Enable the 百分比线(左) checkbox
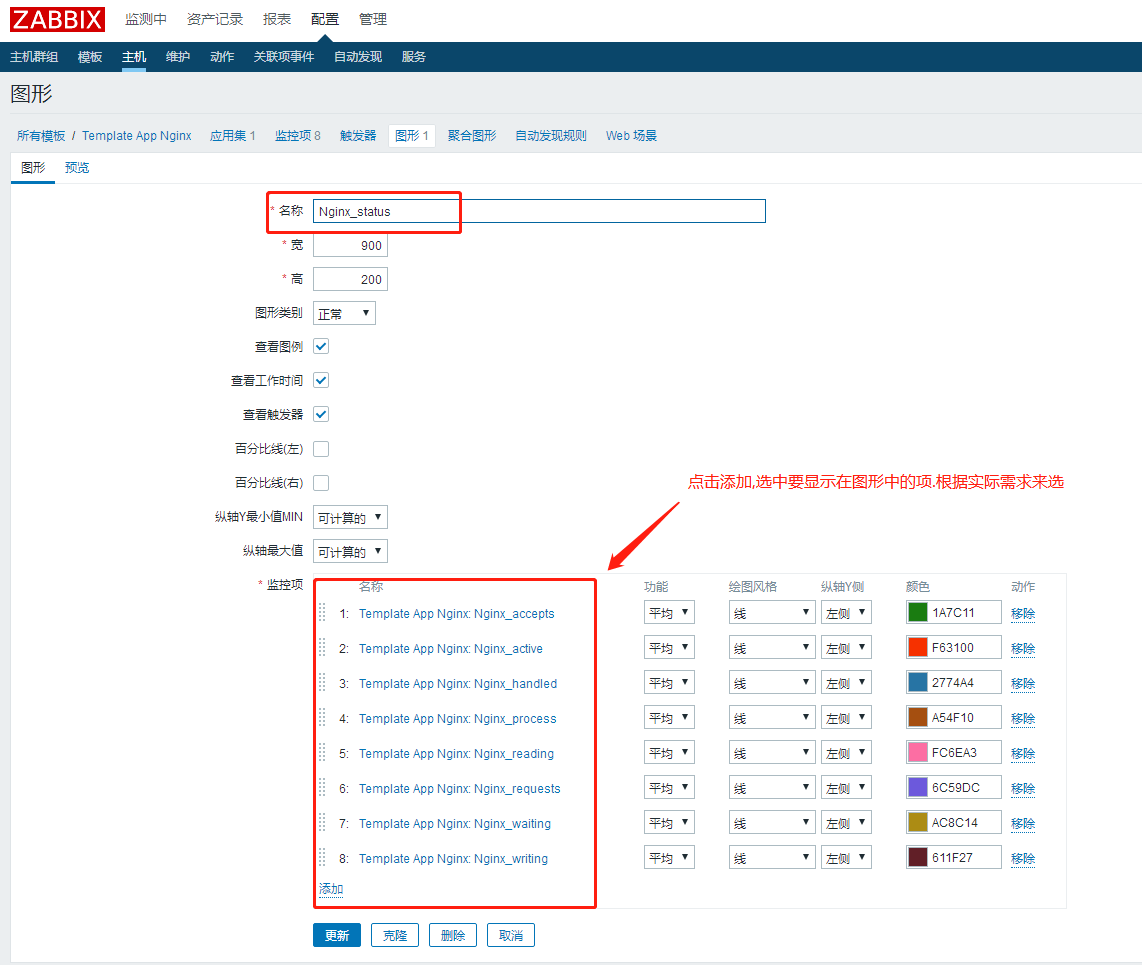Screen dimensions: 1142x965 321,449
